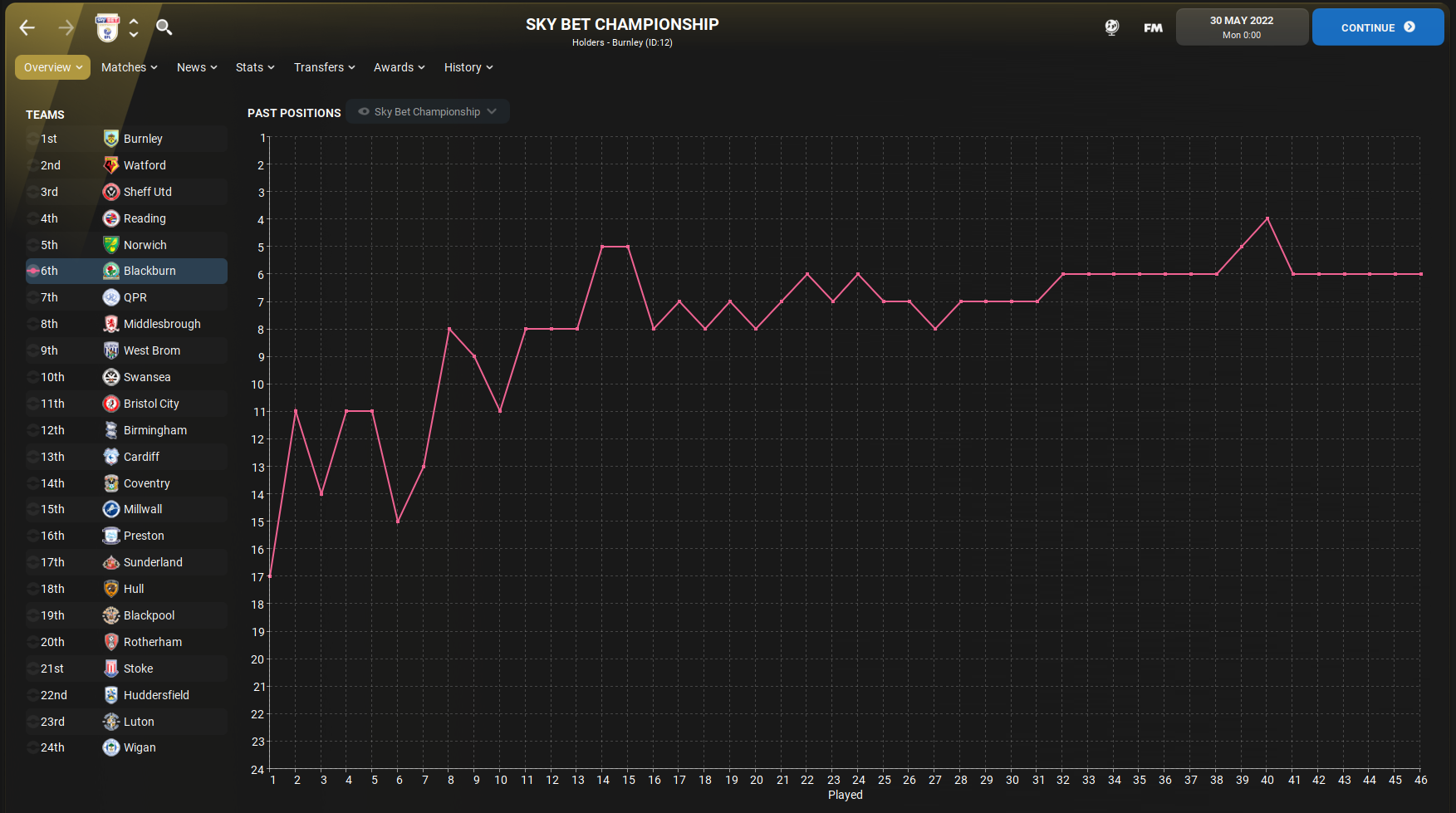Viewport: 1456px width, 813px height.
Task: Open the Sky Bet league badge
Action: (x=107, y=27)
